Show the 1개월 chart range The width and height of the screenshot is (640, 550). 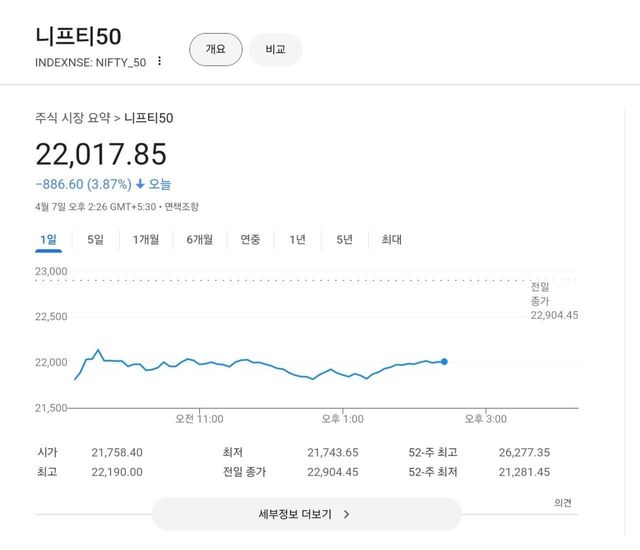pyautogui.click(x=146, y=239)
